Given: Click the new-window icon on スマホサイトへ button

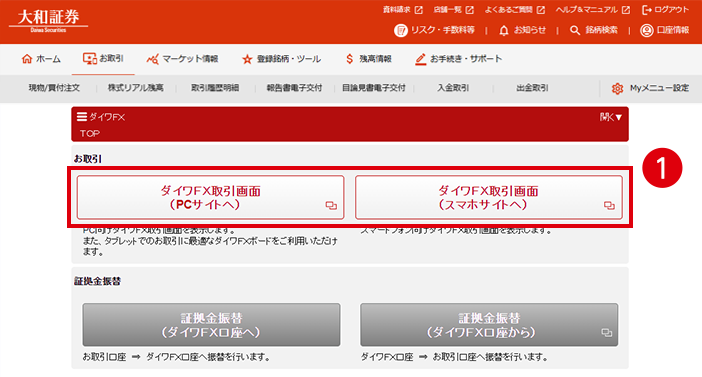Looking at the screenshot, I should (609, 206).
